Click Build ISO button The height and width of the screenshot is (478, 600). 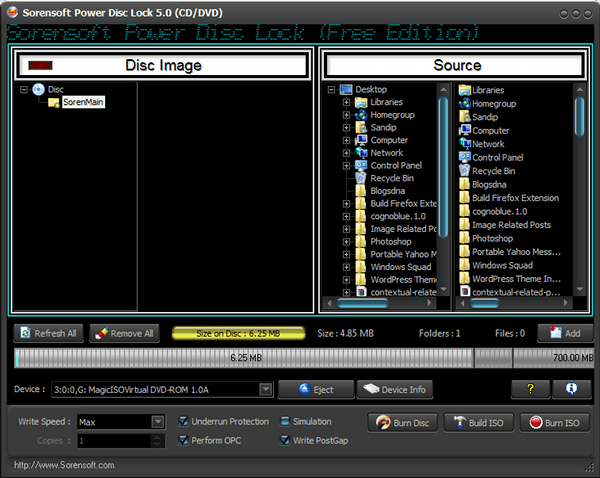478,423
